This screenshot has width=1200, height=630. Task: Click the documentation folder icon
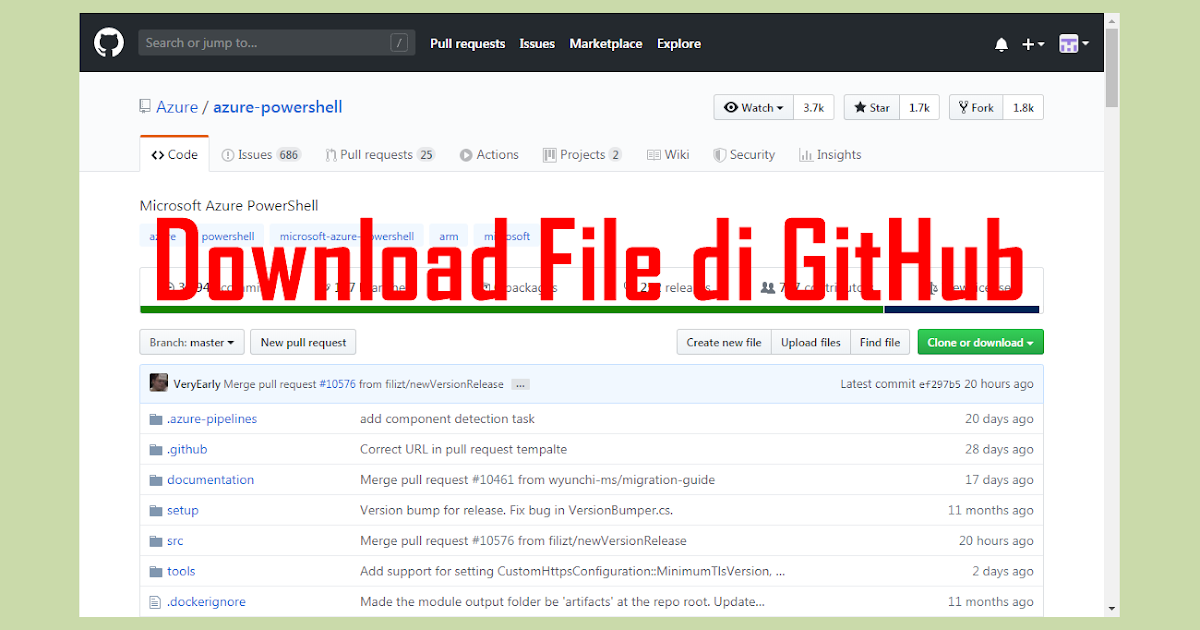(x=155, y=480)
